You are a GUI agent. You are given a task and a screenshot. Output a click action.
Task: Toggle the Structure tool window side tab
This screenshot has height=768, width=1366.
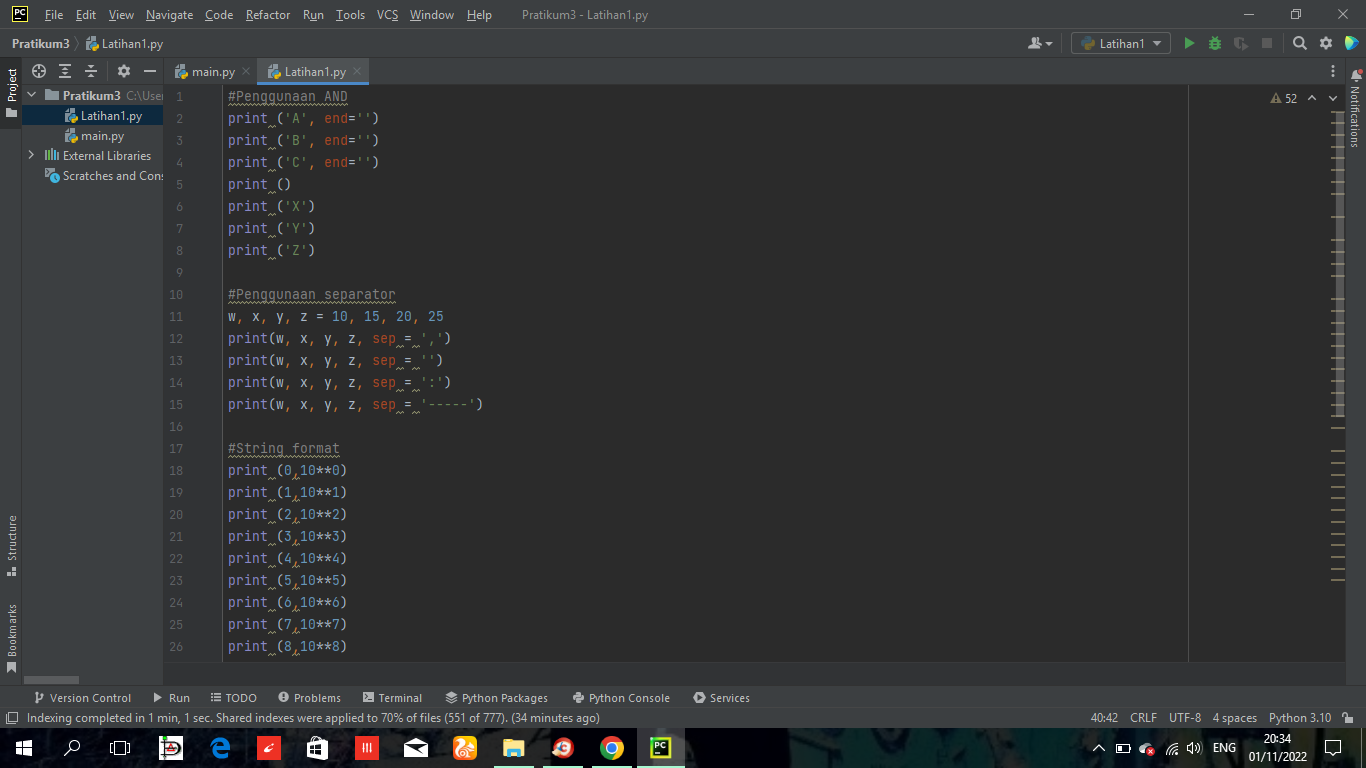(x=11, y=546)
